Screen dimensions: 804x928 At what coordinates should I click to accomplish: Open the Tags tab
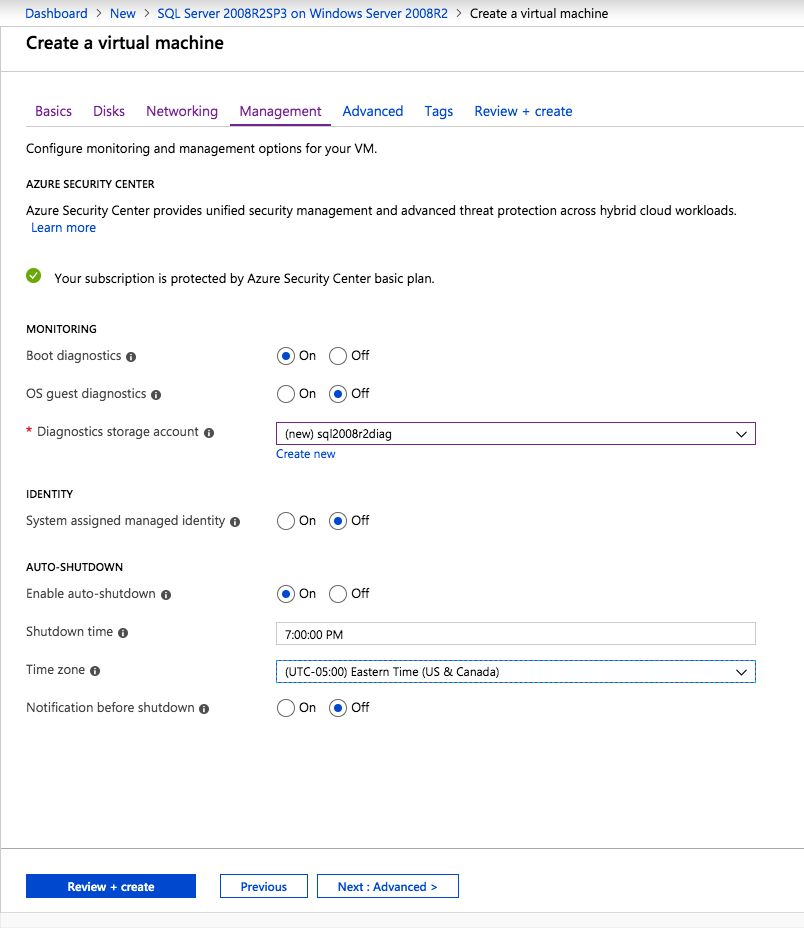click(x=439, y=111)
